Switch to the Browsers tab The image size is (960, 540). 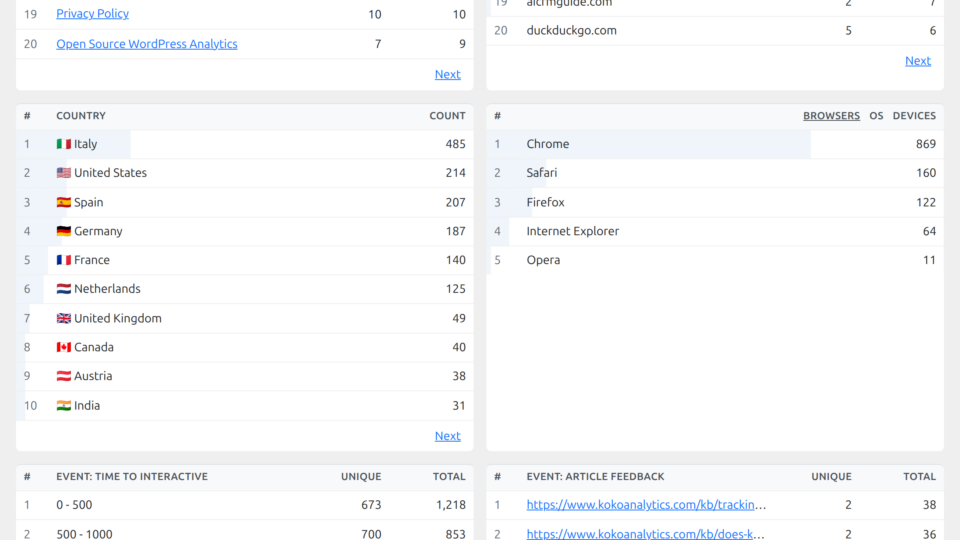[x=831, y=116]
